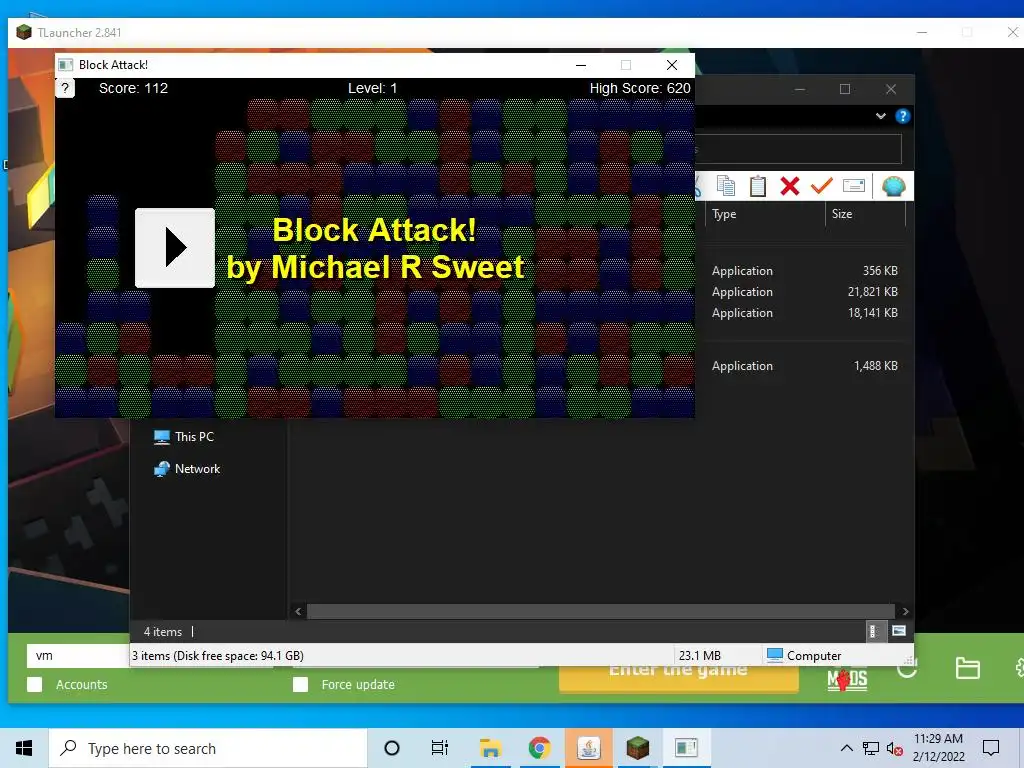Click the paste clipboard icon in toolbar
Screen dimensions: 1024x768
(x=758, y=186)
